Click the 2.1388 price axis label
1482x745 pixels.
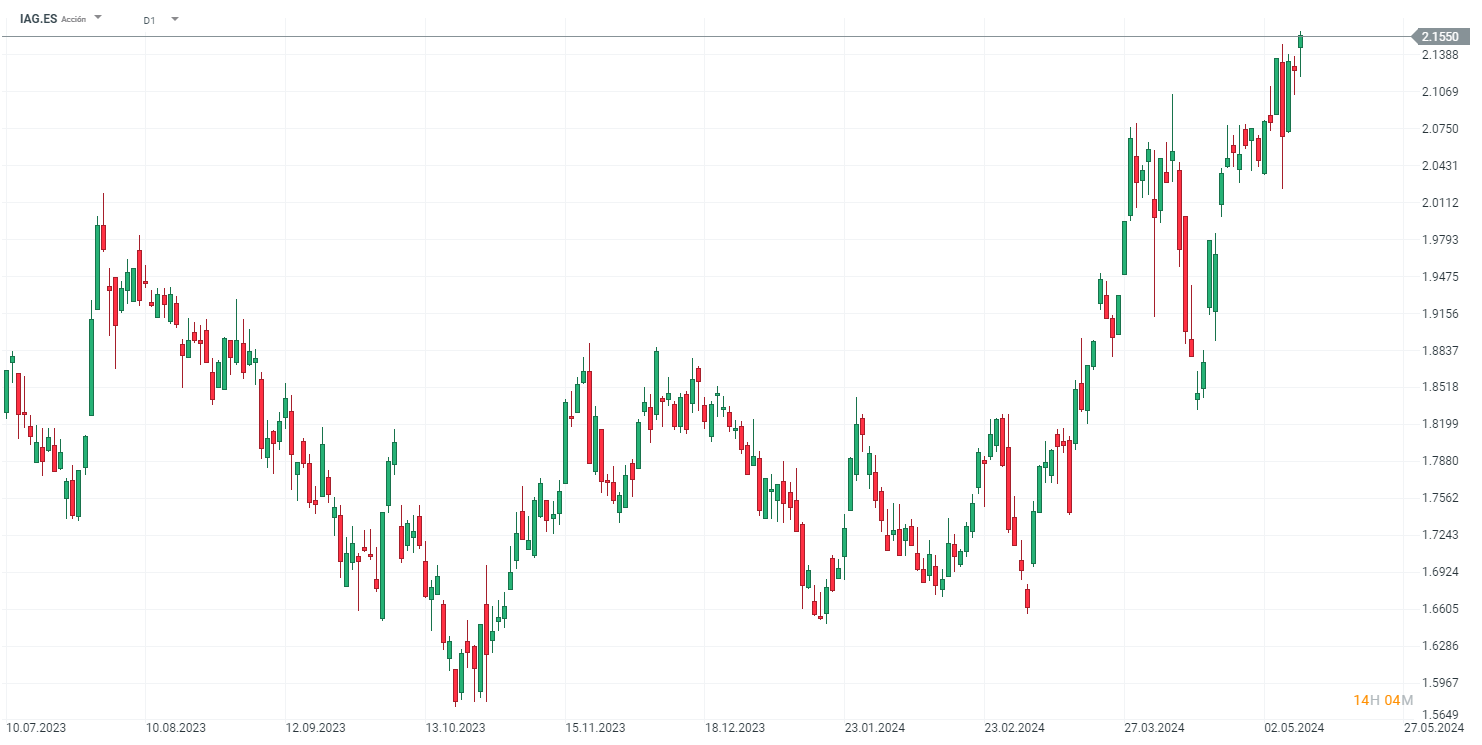coord(1440,55)
